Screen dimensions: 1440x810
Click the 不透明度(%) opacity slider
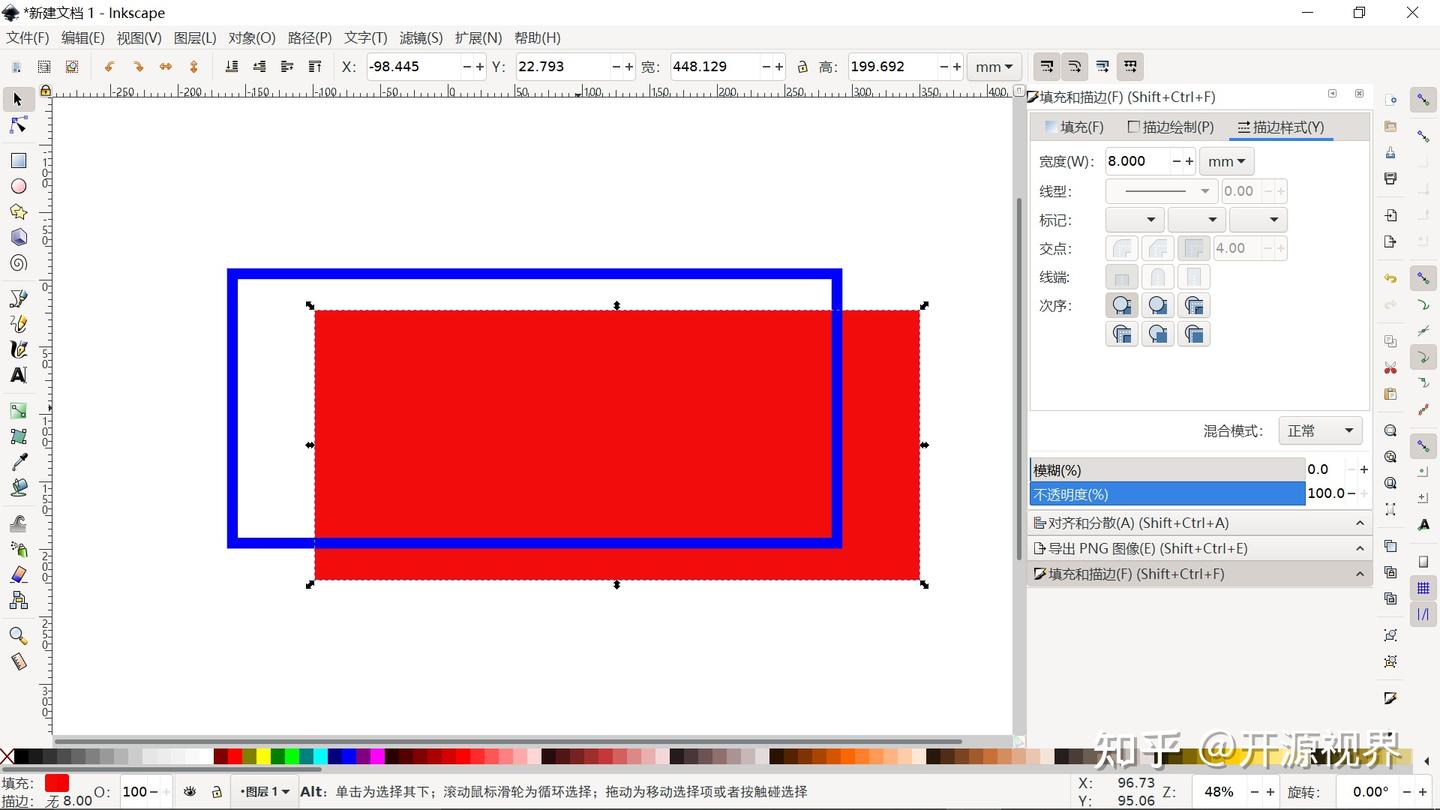click(1167, 494)
